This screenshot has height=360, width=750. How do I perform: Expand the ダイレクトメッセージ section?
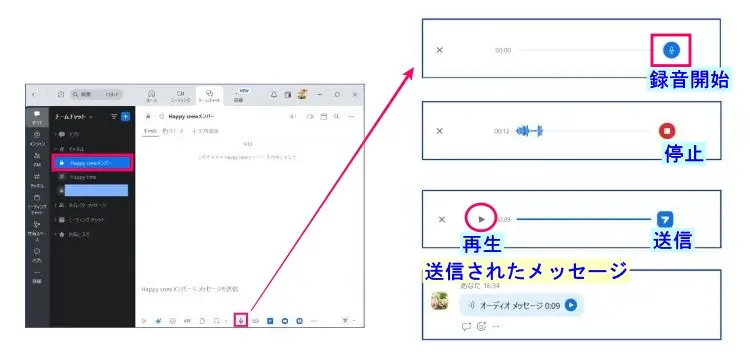pyautogui.click(x=80, y=205)
